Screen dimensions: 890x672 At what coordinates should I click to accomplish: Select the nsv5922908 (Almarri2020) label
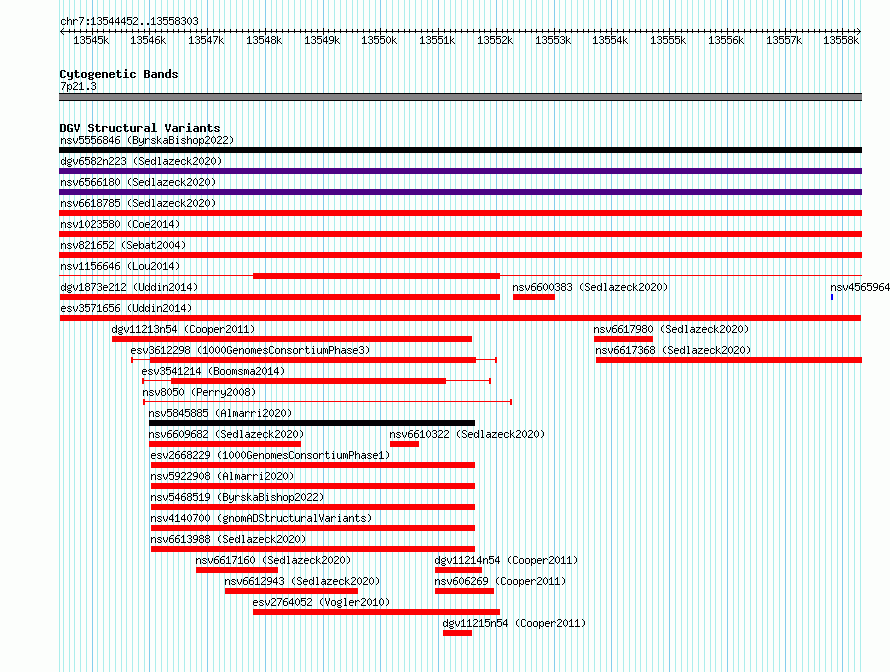[222, 476]
